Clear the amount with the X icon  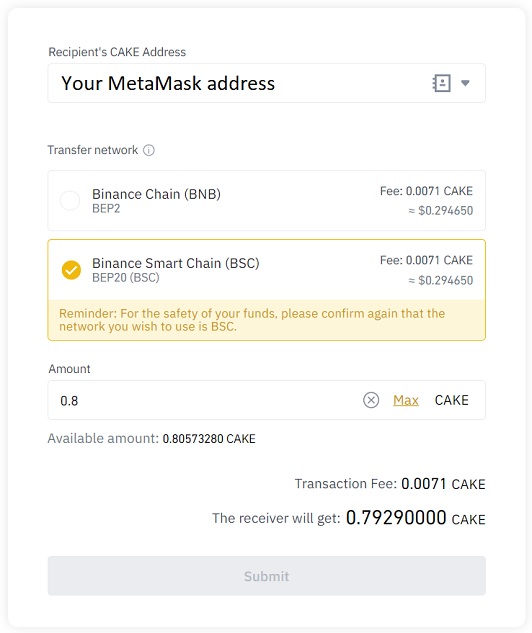[x=371, y=400]
